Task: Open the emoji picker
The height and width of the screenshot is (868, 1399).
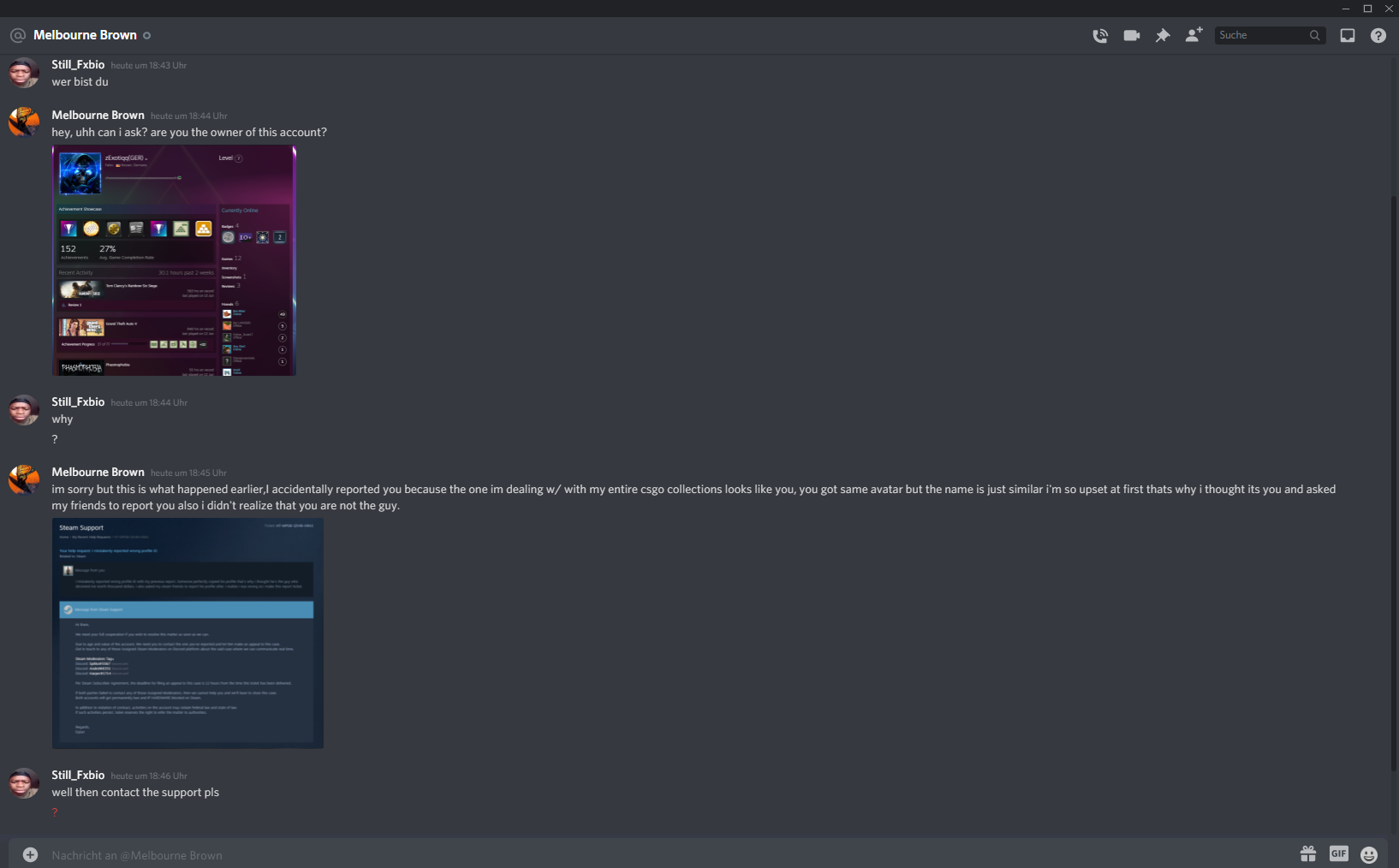Action: point(1369,854)
